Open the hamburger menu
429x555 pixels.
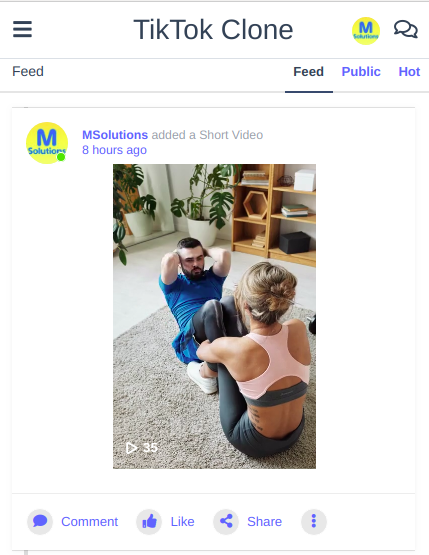pyautogui.click(x=22, y=29)
